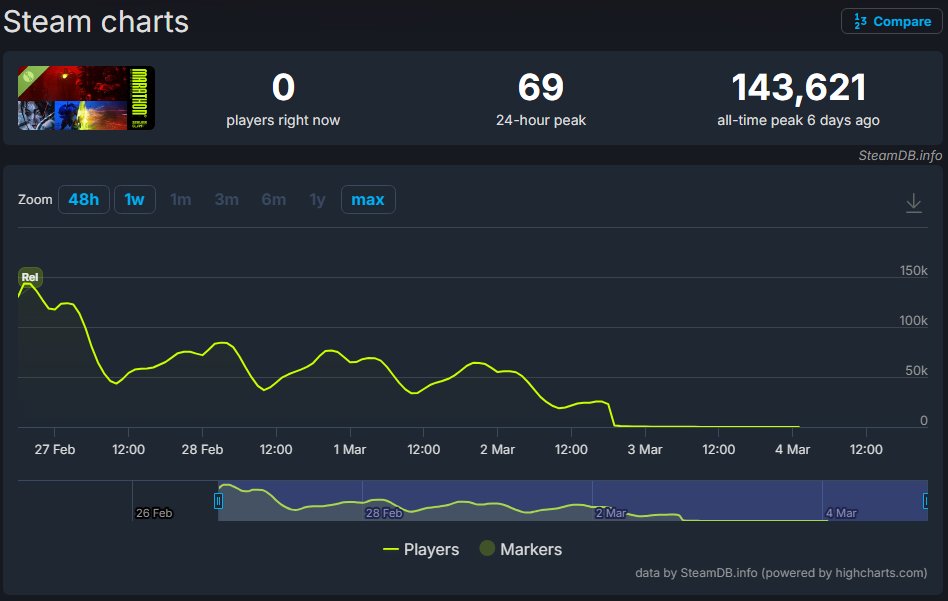Click the 0 players right now value
Viewport: 948px width, 601px height.
283,87
